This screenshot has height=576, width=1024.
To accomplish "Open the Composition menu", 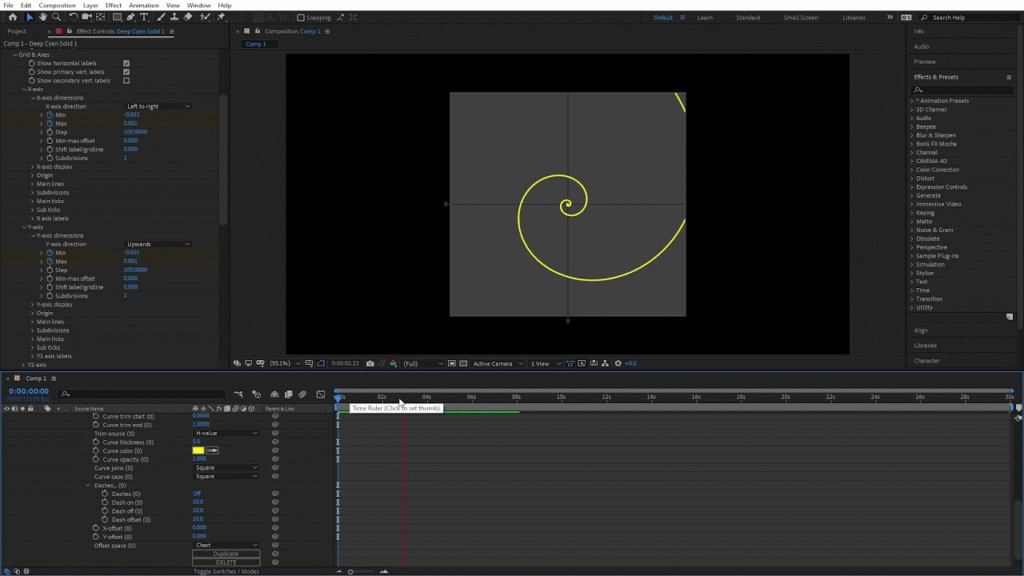I will pos(57,5).
